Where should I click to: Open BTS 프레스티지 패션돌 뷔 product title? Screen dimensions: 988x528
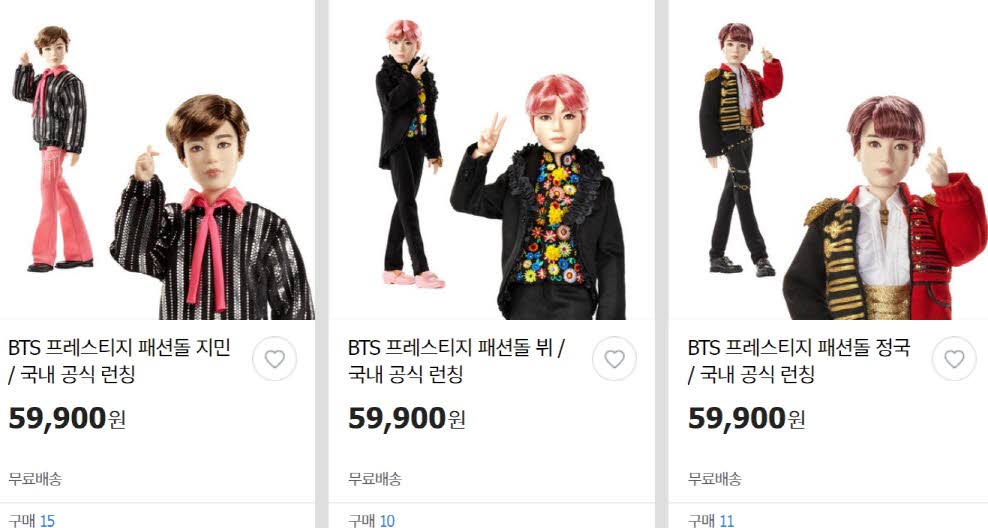tap(456, 361)
